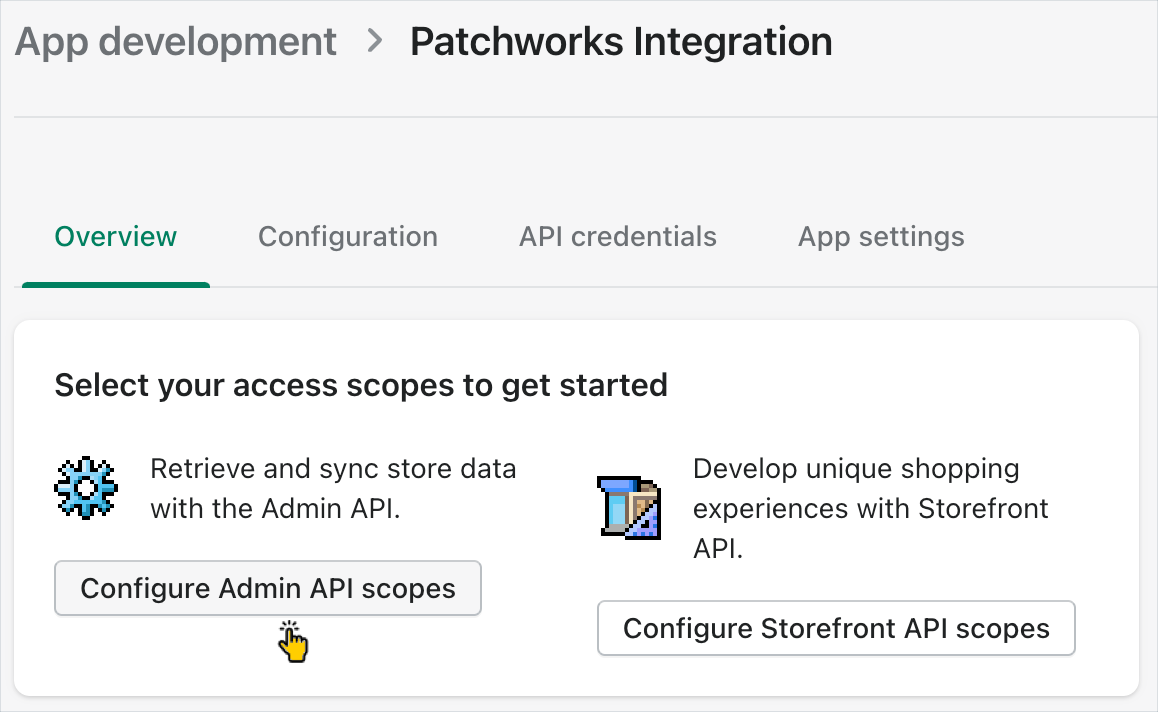Click 'with the Admin API.' text line
Screen dimensions: 1158x712
point(275,509)
